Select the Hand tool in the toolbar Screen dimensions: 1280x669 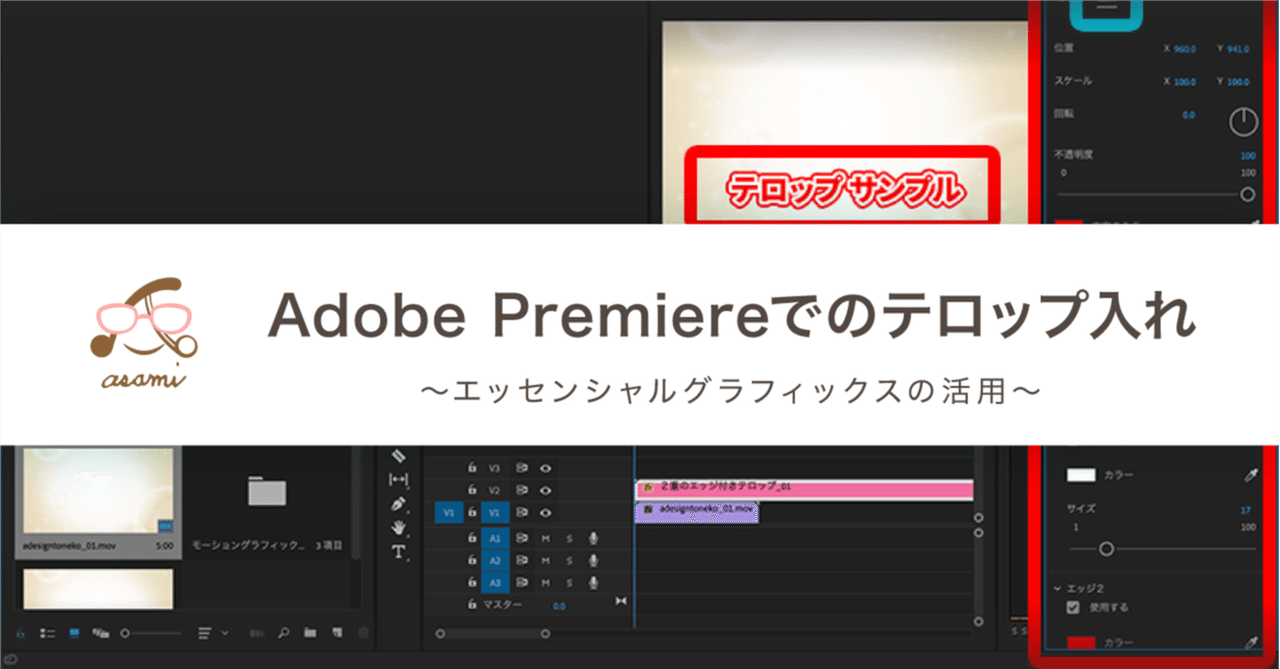pos(398,527)
